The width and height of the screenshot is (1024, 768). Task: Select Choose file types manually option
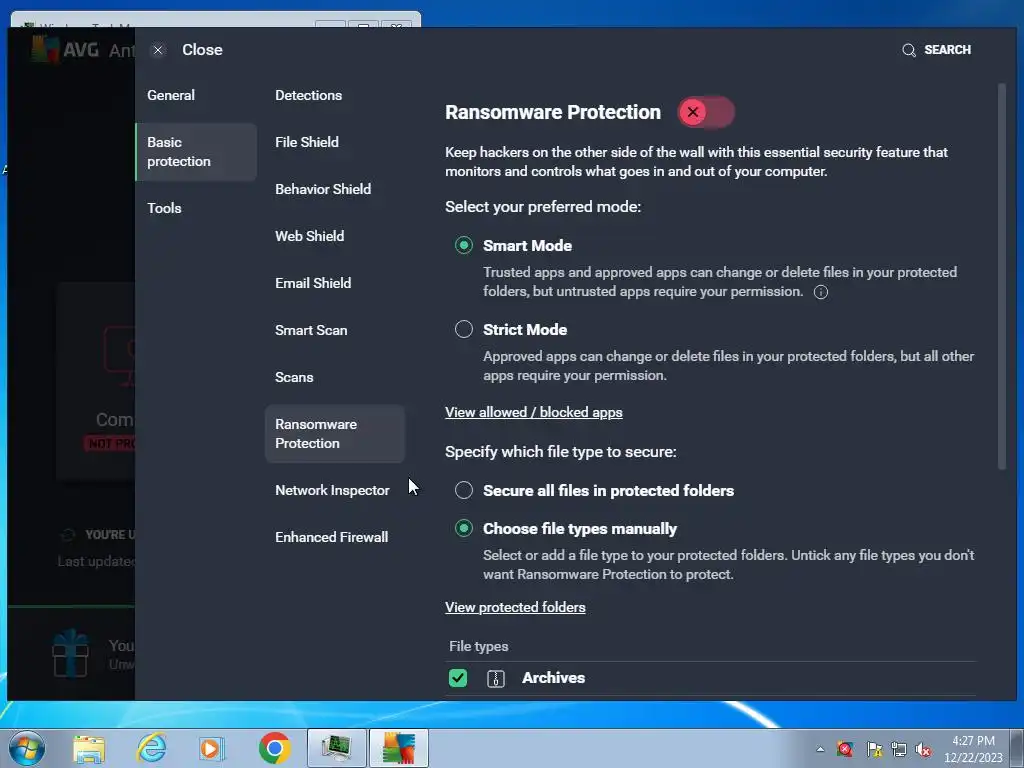pyautogui.click(x=464, y=528)
